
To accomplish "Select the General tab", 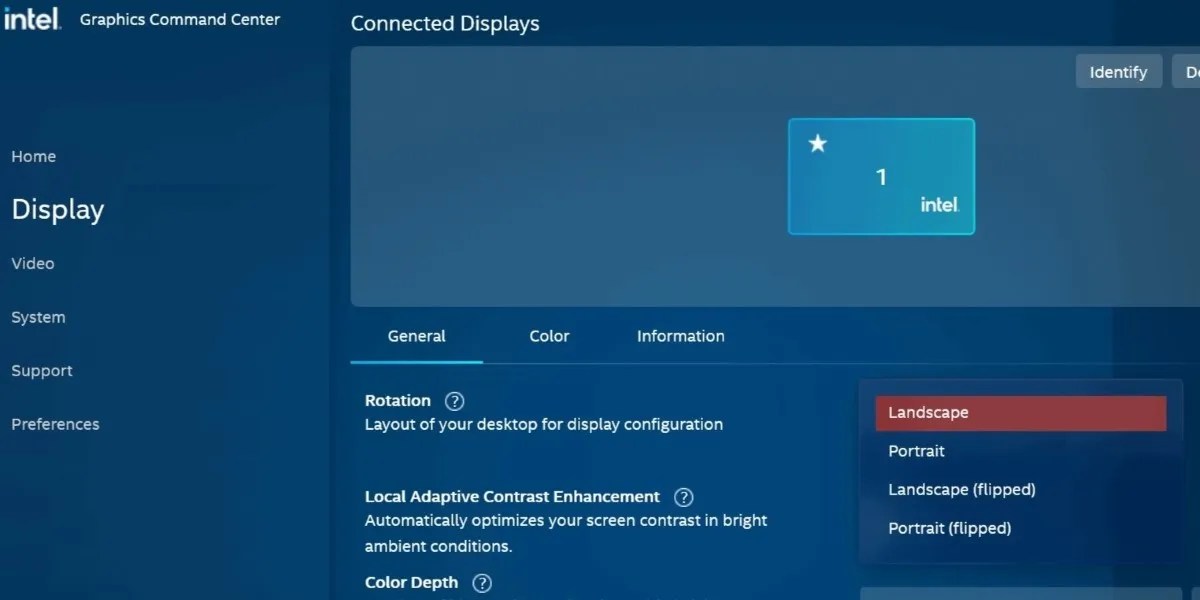I will pos(416,336).
